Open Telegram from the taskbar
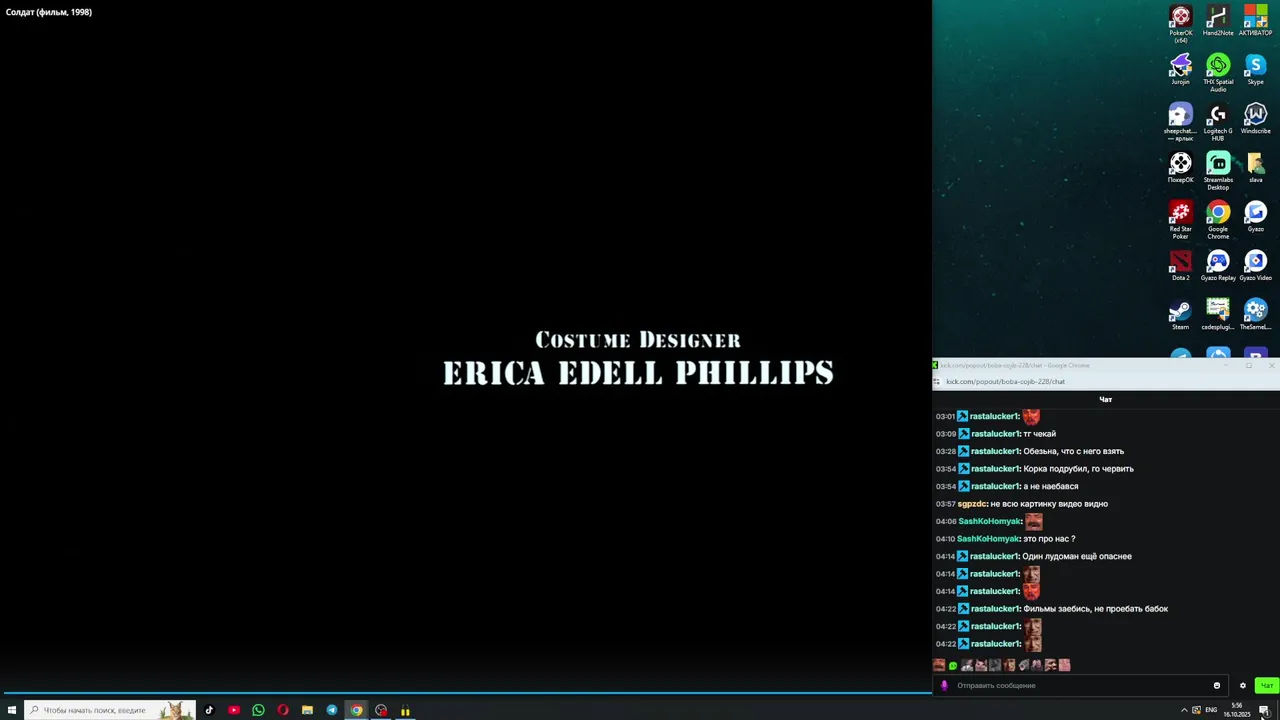This screenshot has width=1280, height=720. (x=332, y=710)
